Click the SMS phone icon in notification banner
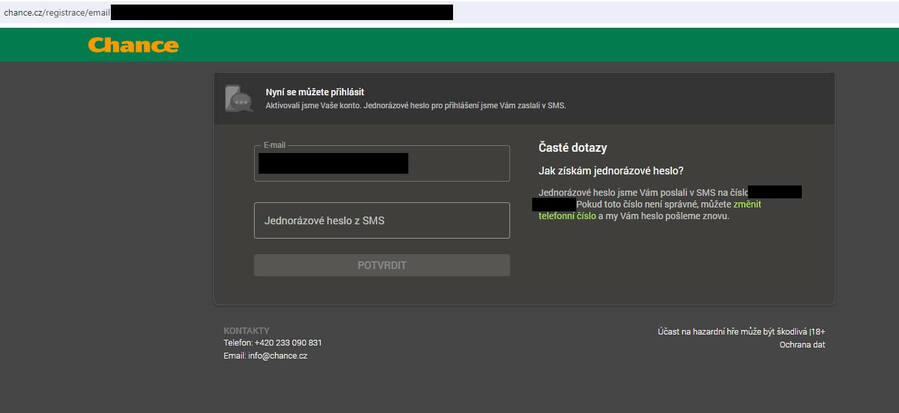 point(239,98)
